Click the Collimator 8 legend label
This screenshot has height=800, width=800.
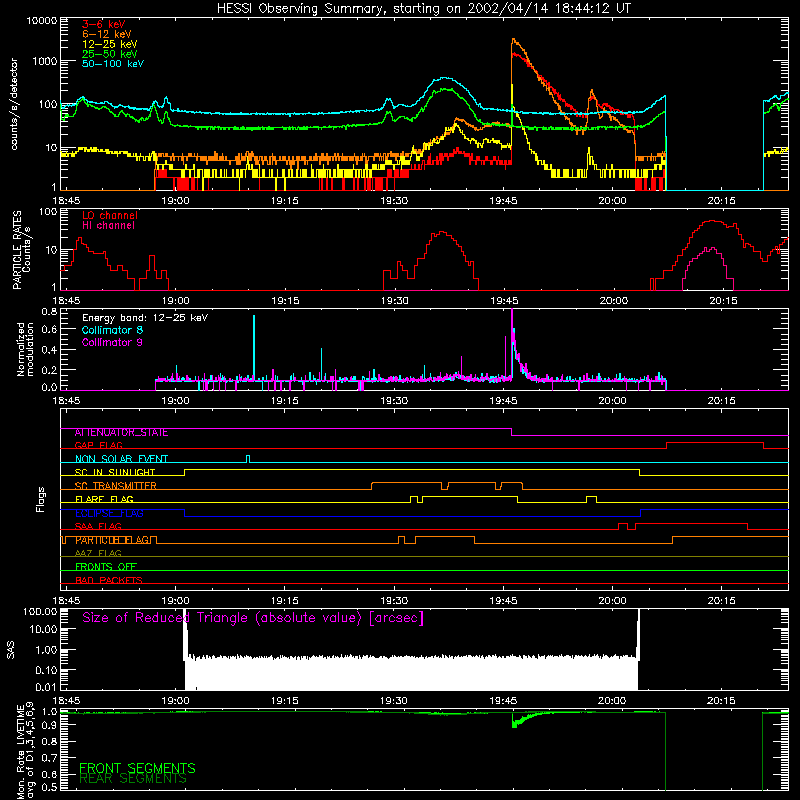(x=112, y=330)
